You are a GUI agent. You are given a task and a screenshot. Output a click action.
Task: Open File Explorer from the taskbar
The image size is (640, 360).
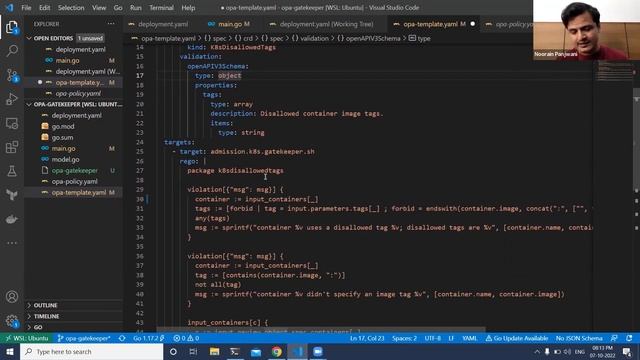pos(214,351)
